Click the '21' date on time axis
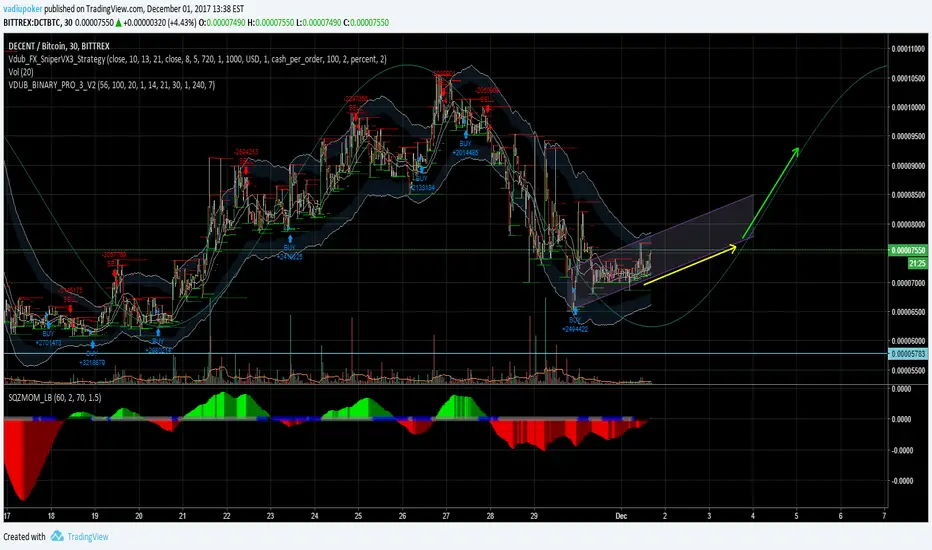 (182, 516)
